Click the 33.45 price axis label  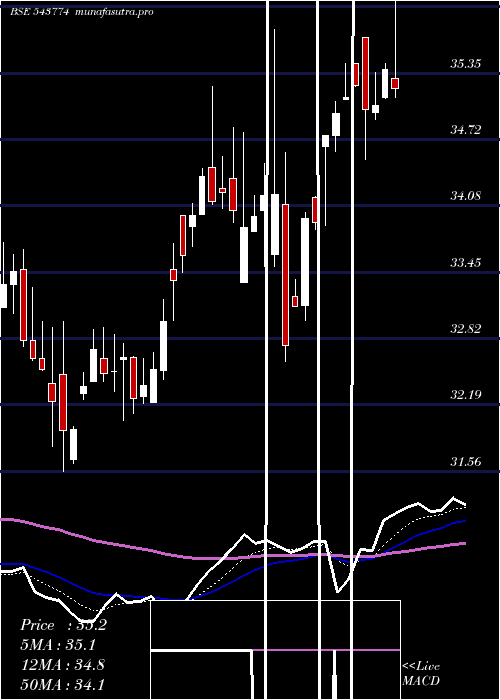click(x=465, y=262)
